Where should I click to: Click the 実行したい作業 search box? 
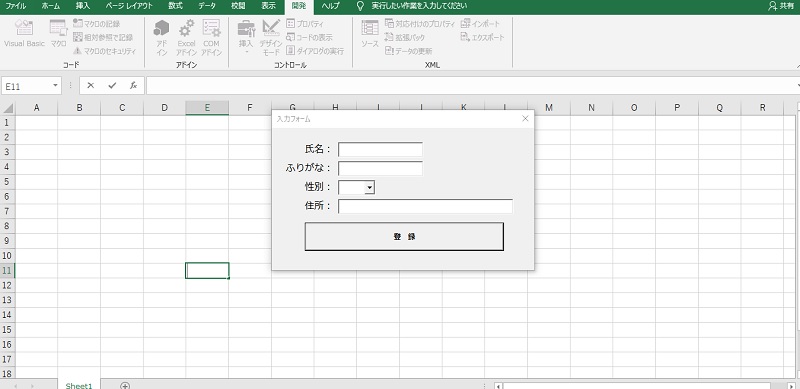tap(419, 6)
